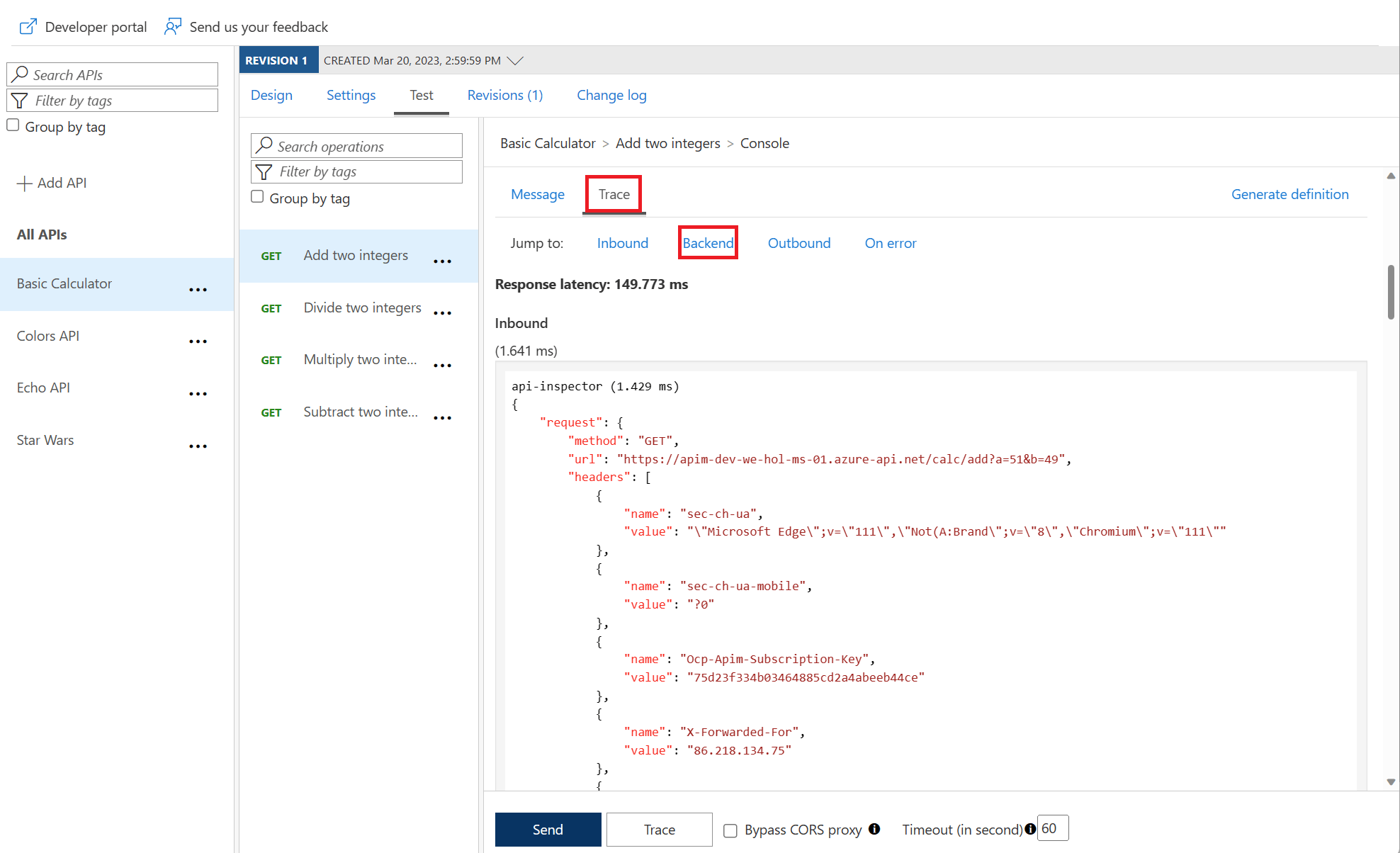The width and height of the screenshot is (1400, 853).
Task: Enable Group by tag in the APIs panel
Action: (x=13, y=125)
